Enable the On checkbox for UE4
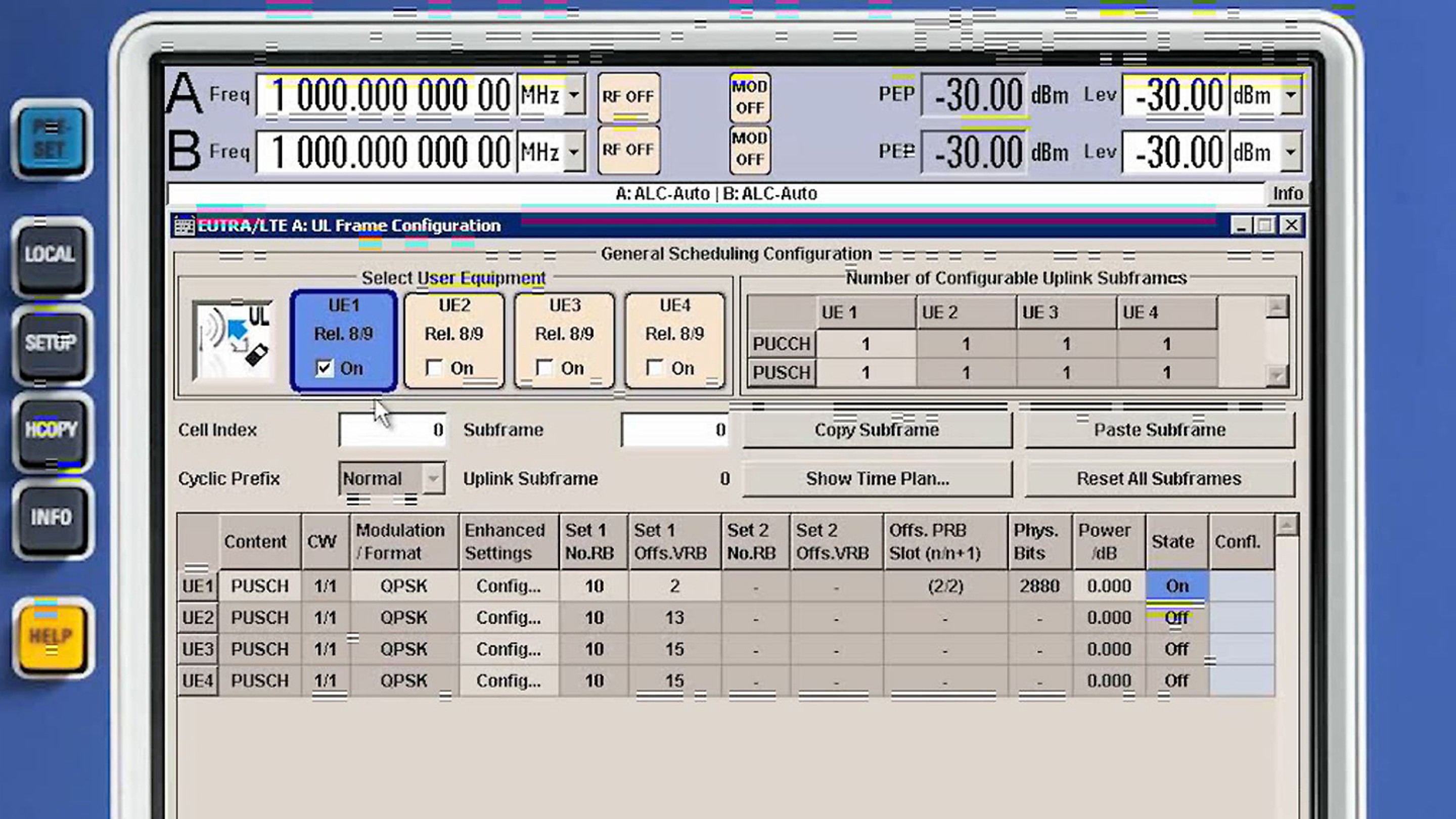 (x=656, y=368)
